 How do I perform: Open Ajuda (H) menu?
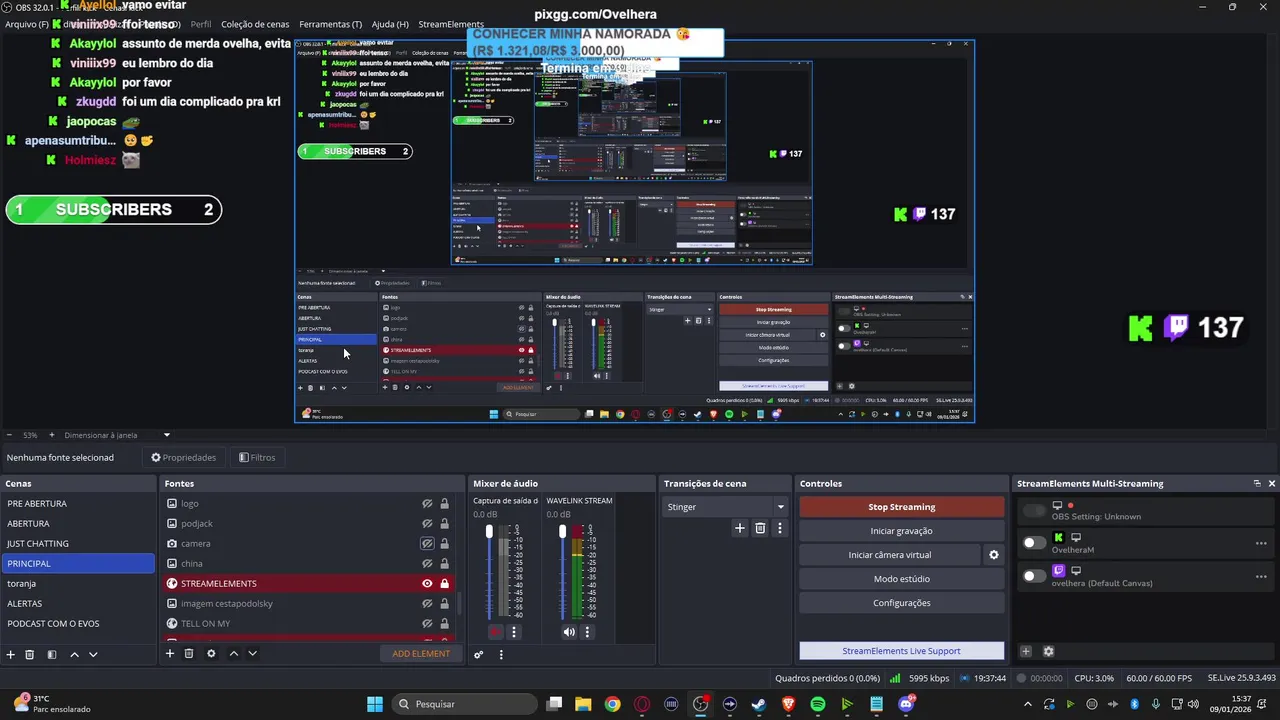coord(390,24)
